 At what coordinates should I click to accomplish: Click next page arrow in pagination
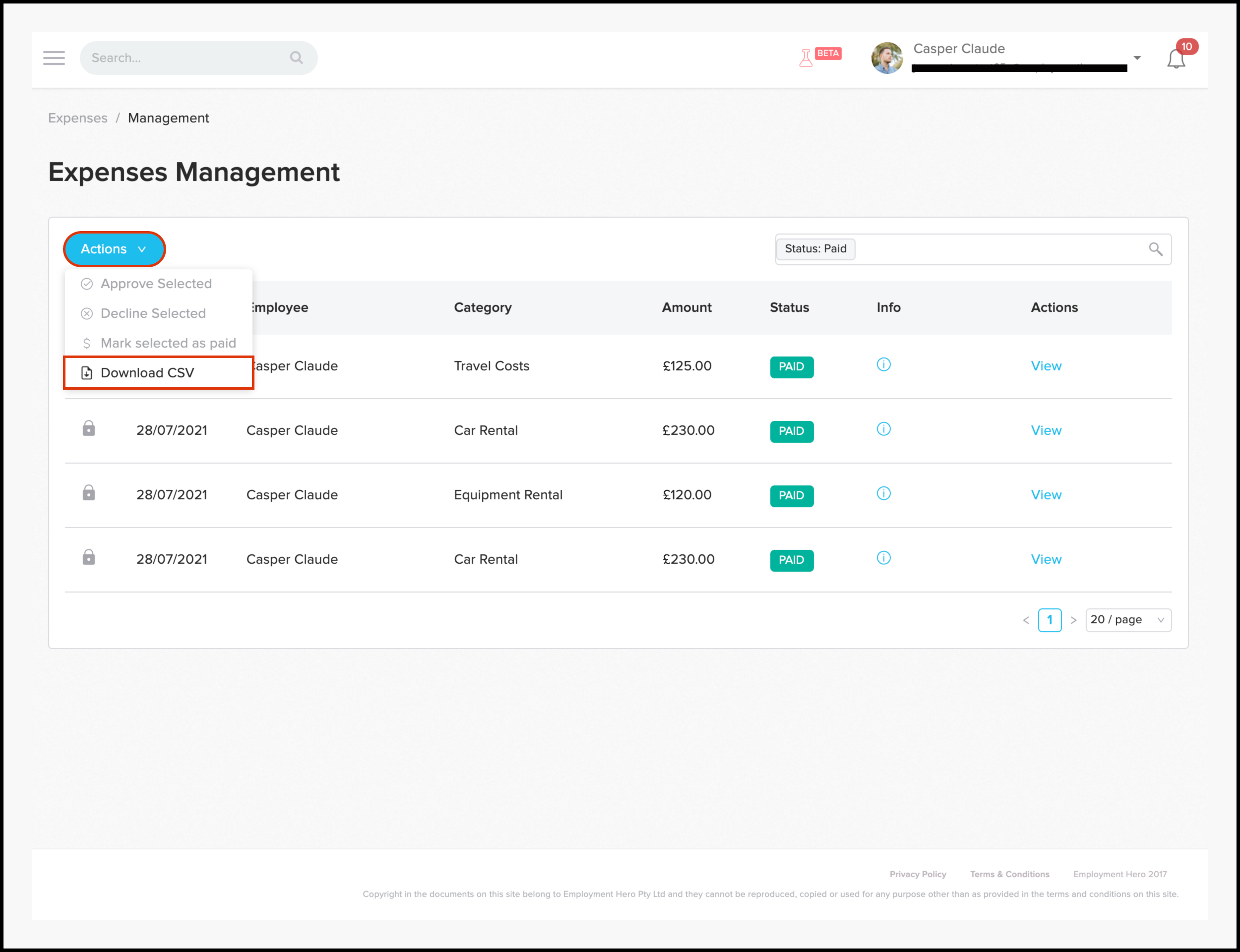pos(1073,620)
